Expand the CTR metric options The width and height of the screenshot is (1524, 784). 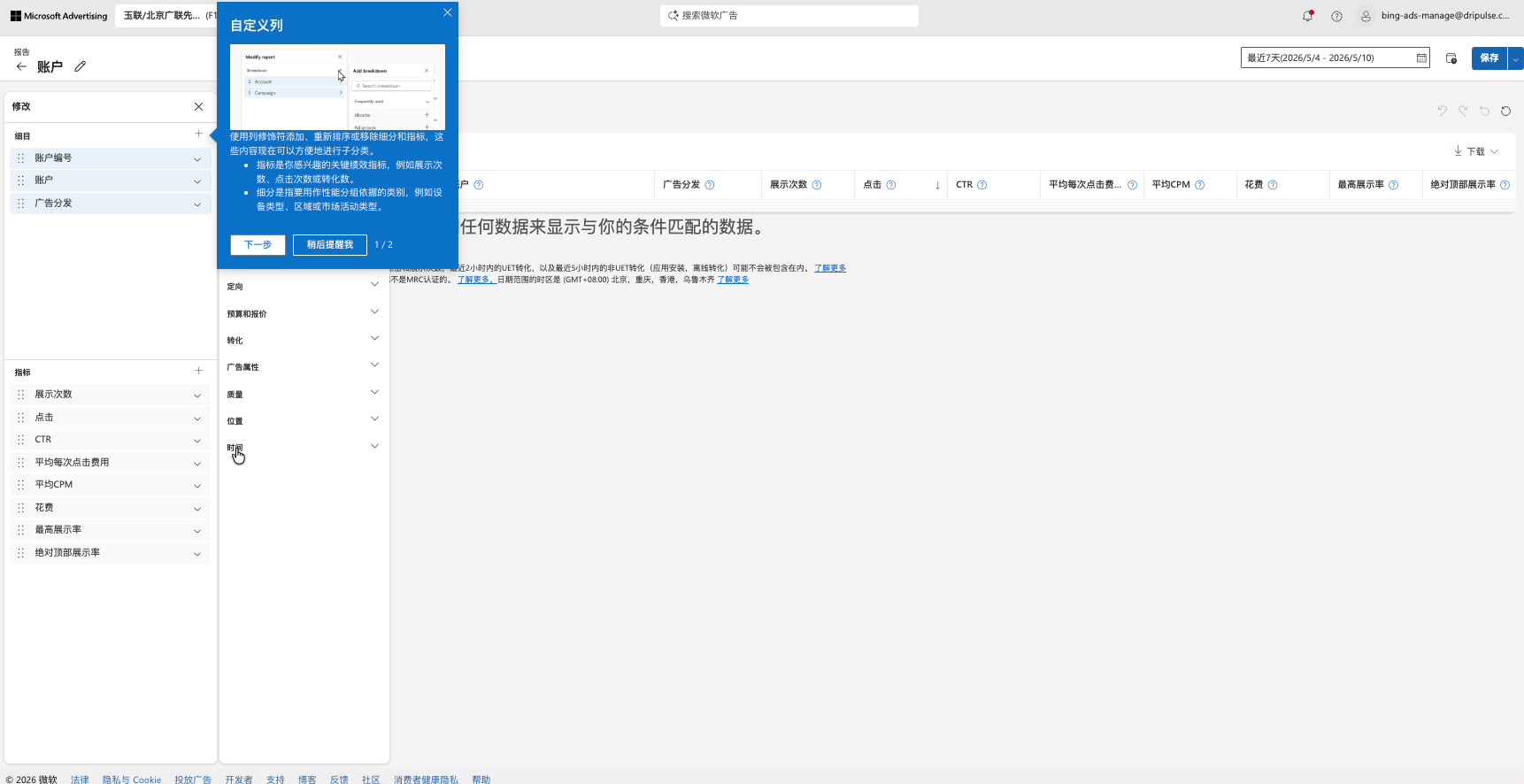[x=197, y=441]
